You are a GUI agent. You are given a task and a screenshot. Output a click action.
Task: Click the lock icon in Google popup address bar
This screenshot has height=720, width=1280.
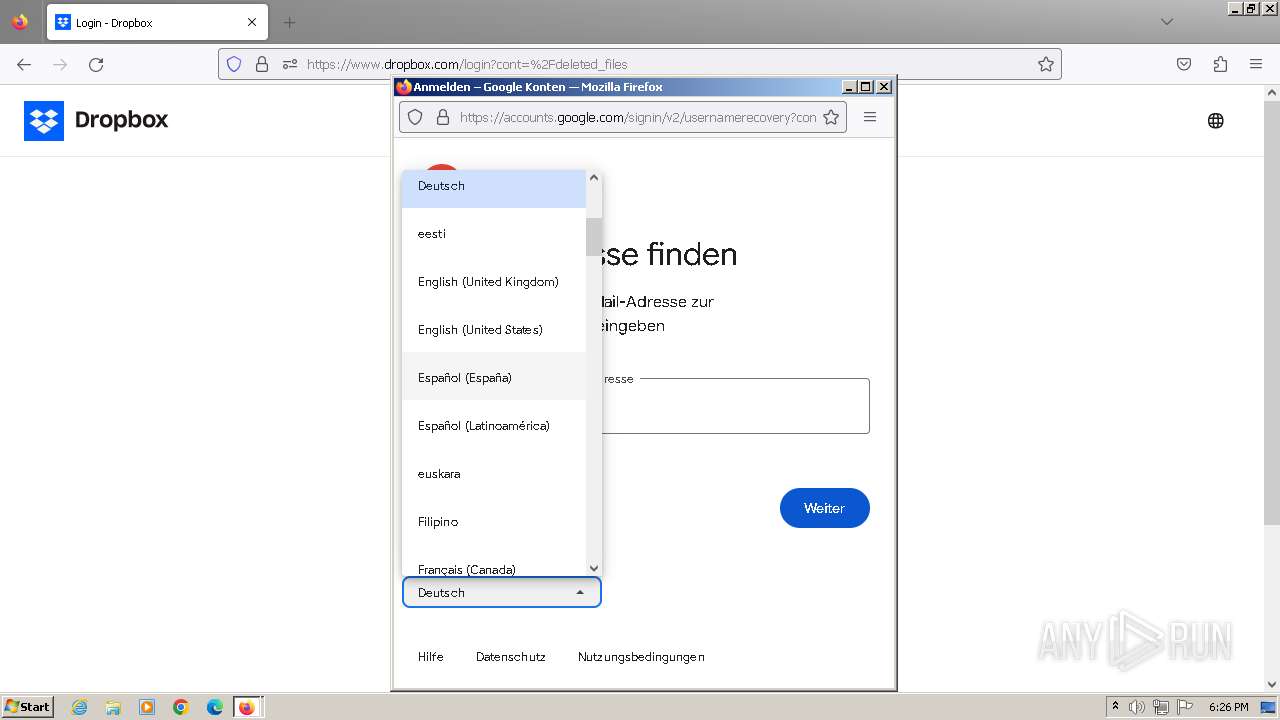click(x=443, y=117)
